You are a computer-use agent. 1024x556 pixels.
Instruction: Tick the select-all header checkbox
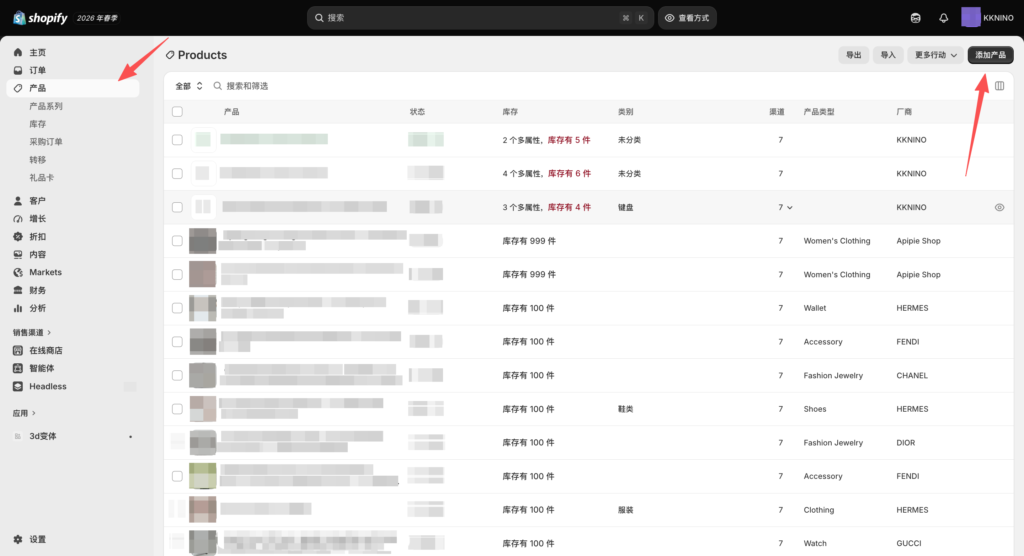[x=177, y=112]
